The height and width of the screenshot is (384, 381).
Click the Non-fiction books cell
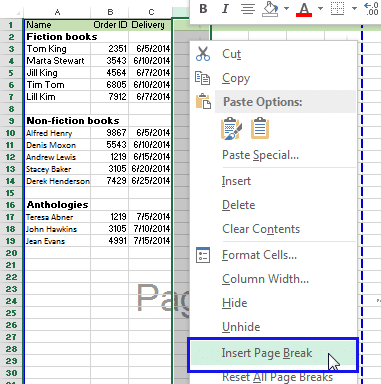pos(58,121)
